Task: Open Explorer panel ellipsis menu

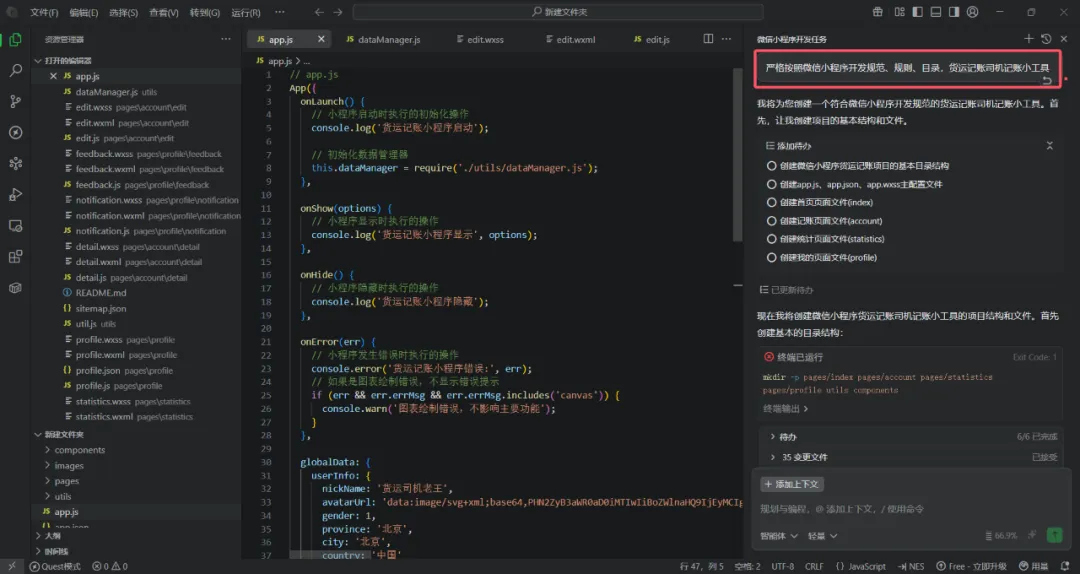Action: click(x=226, y=39)
